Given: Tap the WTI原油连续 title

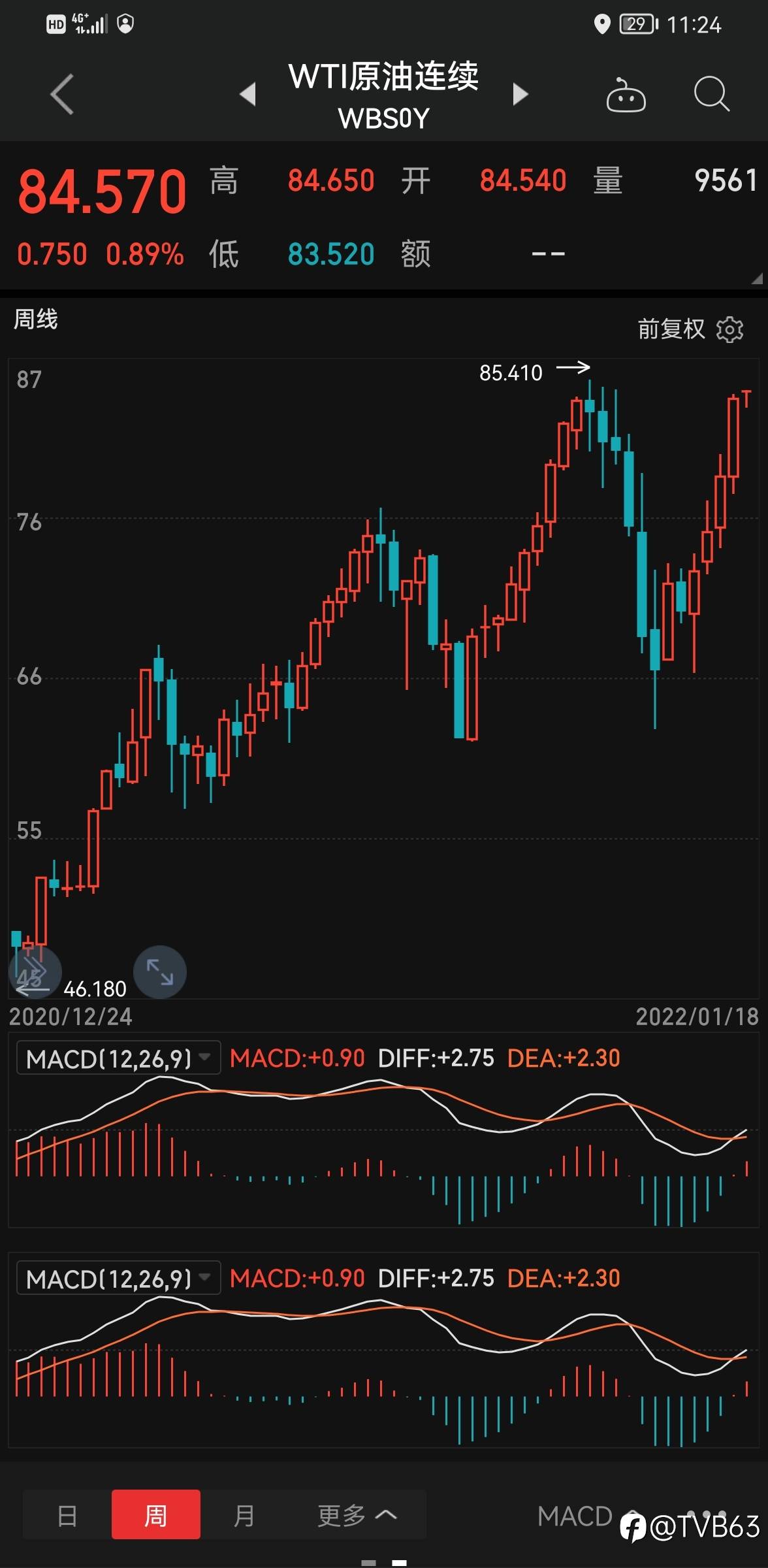Looking at the screenshot, I should point(383,77).
